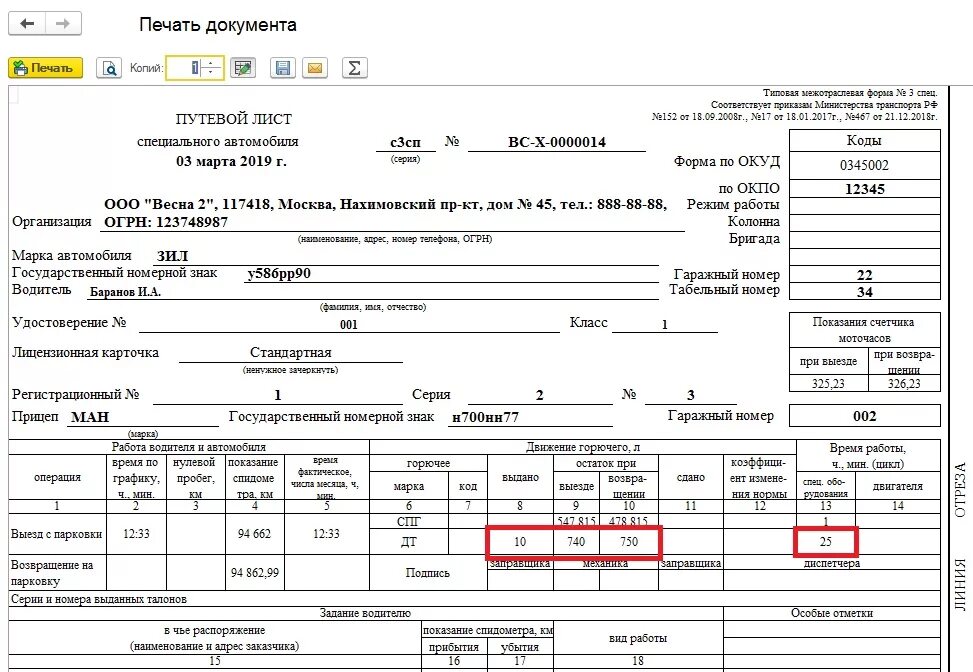Select speedometer reading 94 662
Image resolution: width=973 pixels, height=672 pixels.
pos(254,534)
